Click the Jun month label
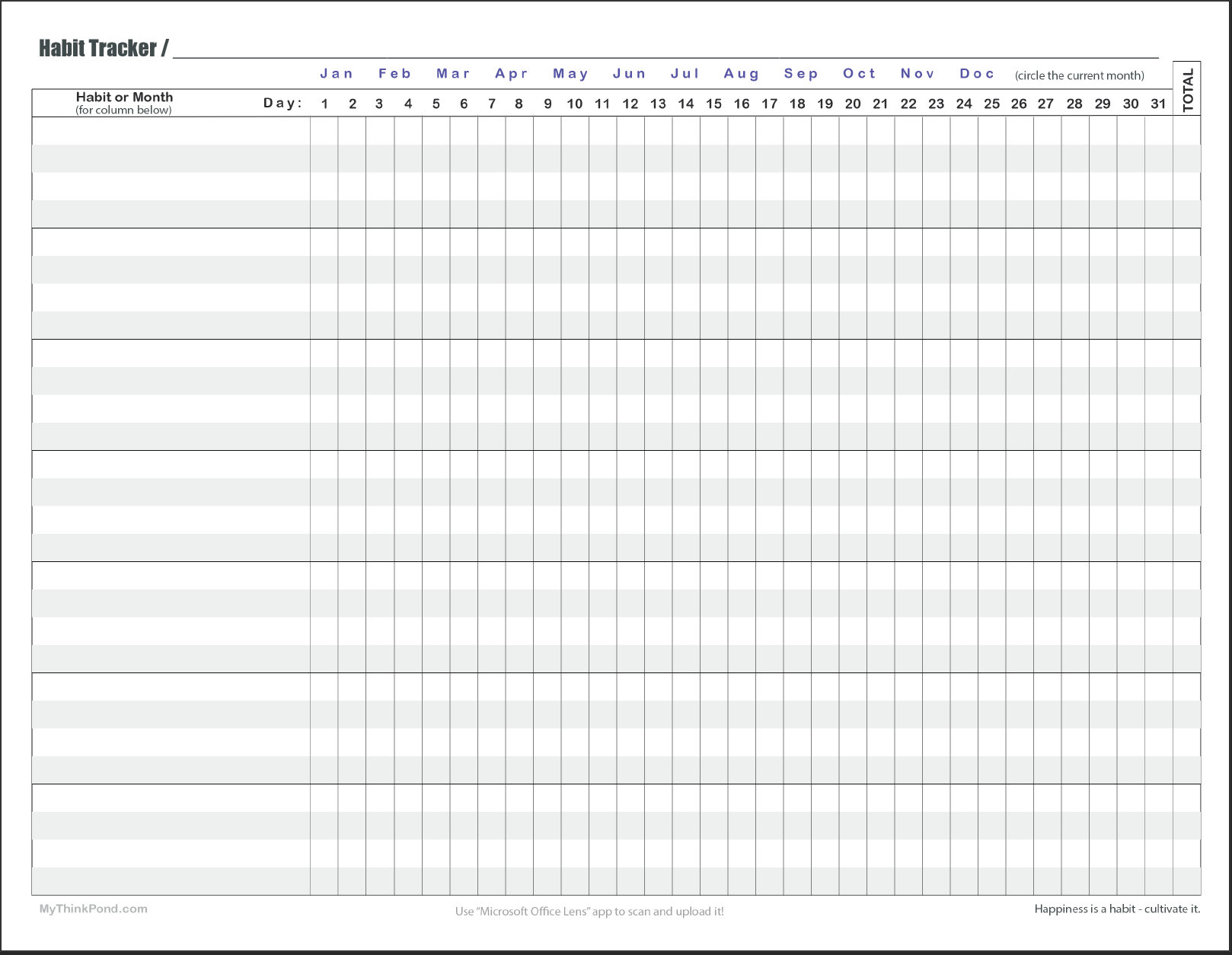The width and height of the screenshot is (1232, 955). (x=630, y=74)
